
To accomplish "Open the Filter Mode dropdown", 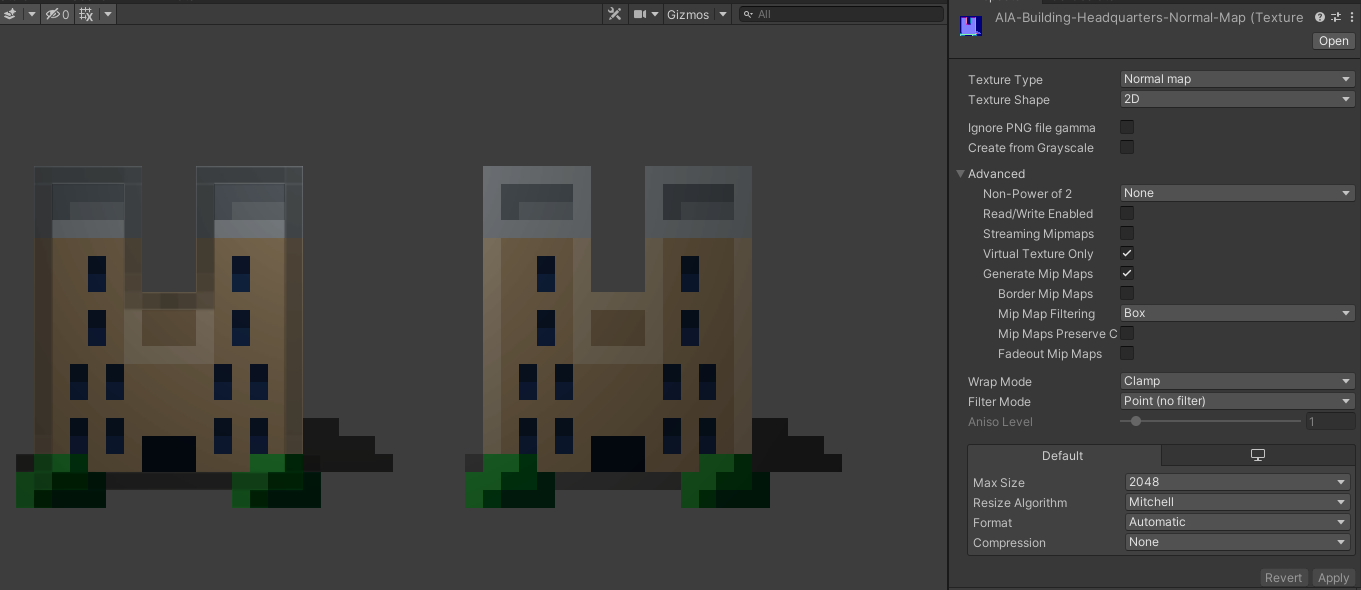I will coord(1237,401).
